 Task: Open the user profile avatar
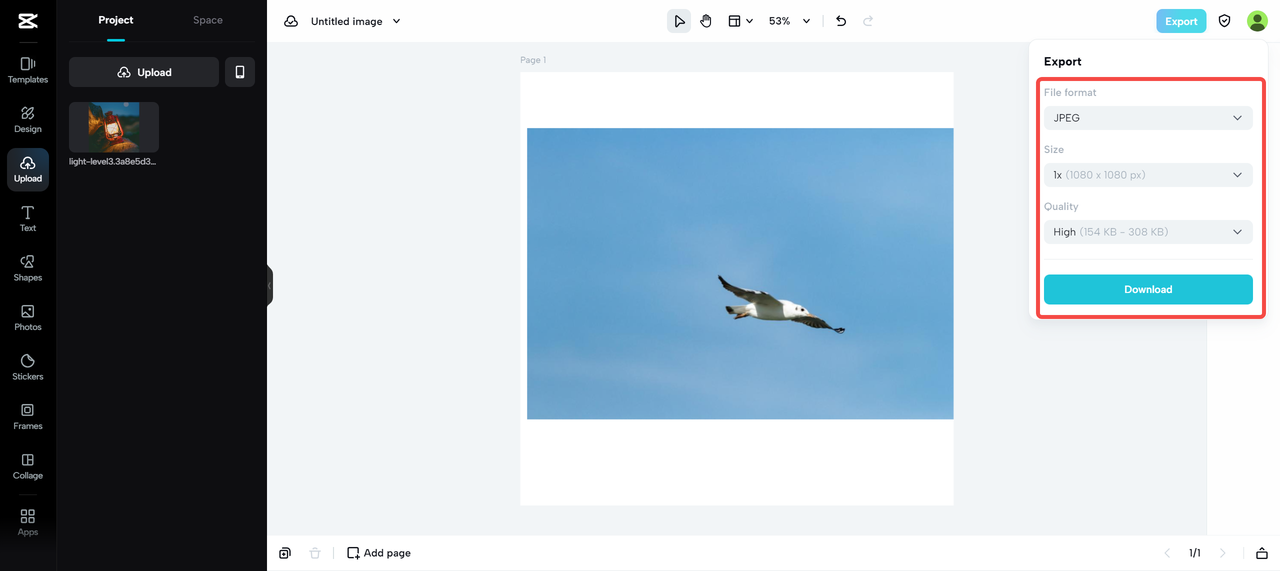tap(1257, 21)
